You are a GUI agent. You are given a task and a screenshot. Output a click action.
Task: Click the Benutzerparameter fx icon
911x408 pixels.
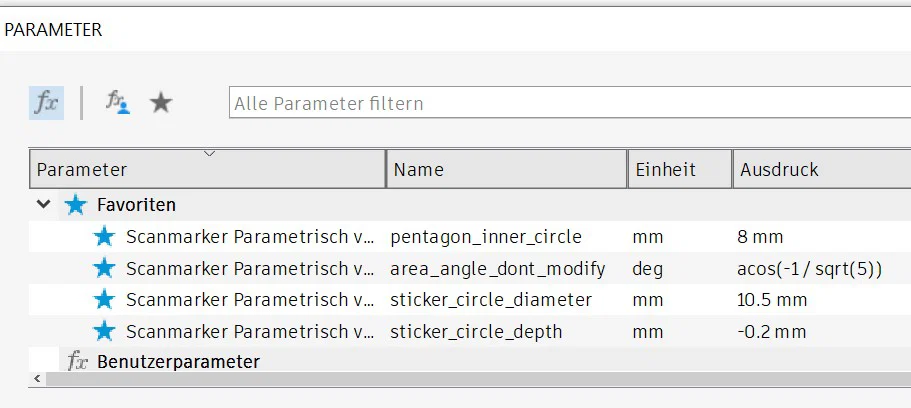(x=77, y=361)
